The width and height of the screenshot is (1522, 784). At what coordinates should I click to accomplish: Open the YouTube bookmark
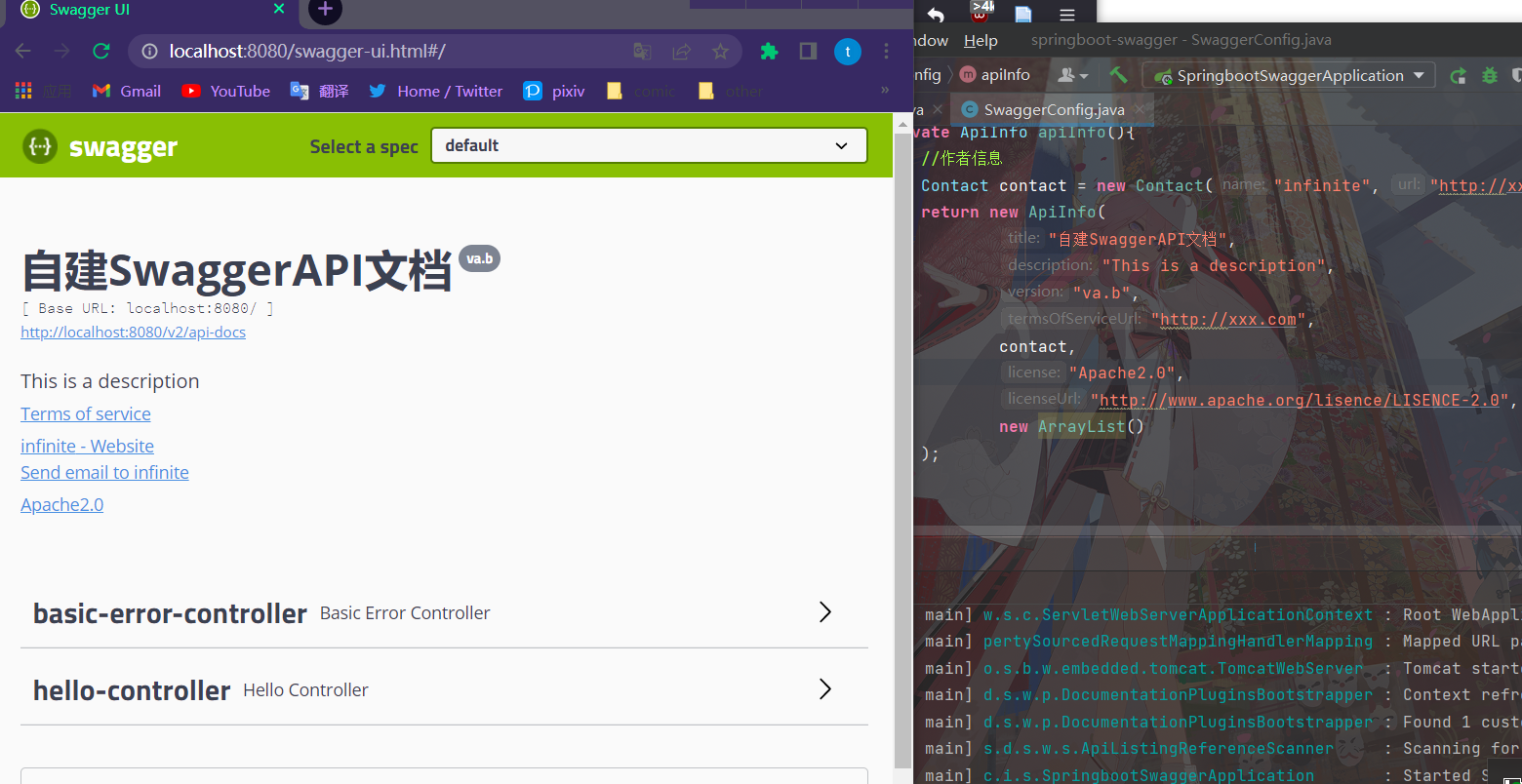click(226, 91)
